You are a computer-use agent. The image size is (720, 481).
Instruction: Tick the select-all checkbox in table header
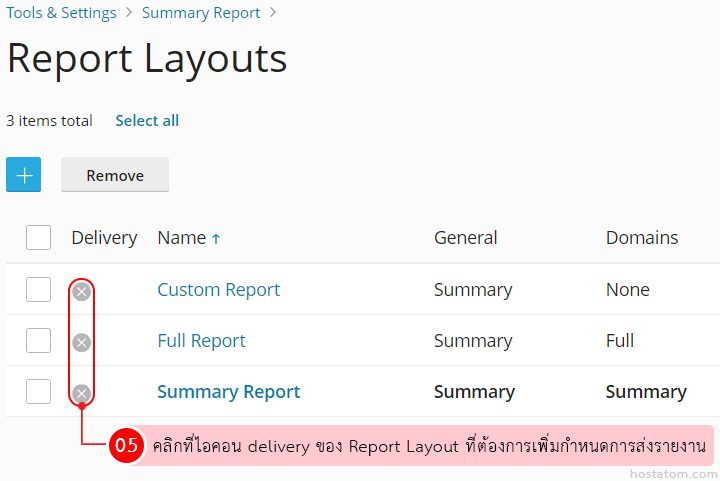[38, 237]
